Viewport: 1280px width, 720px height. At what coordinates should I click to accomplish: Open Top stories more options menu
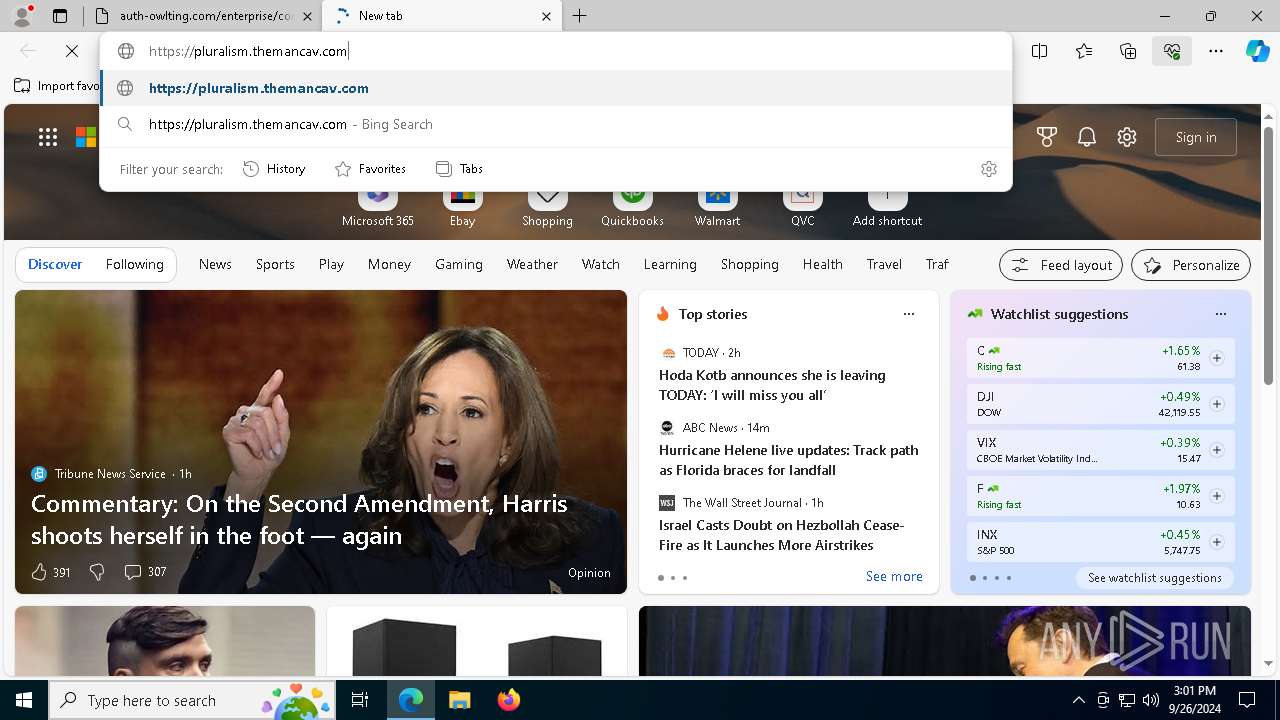coord(909,314)
